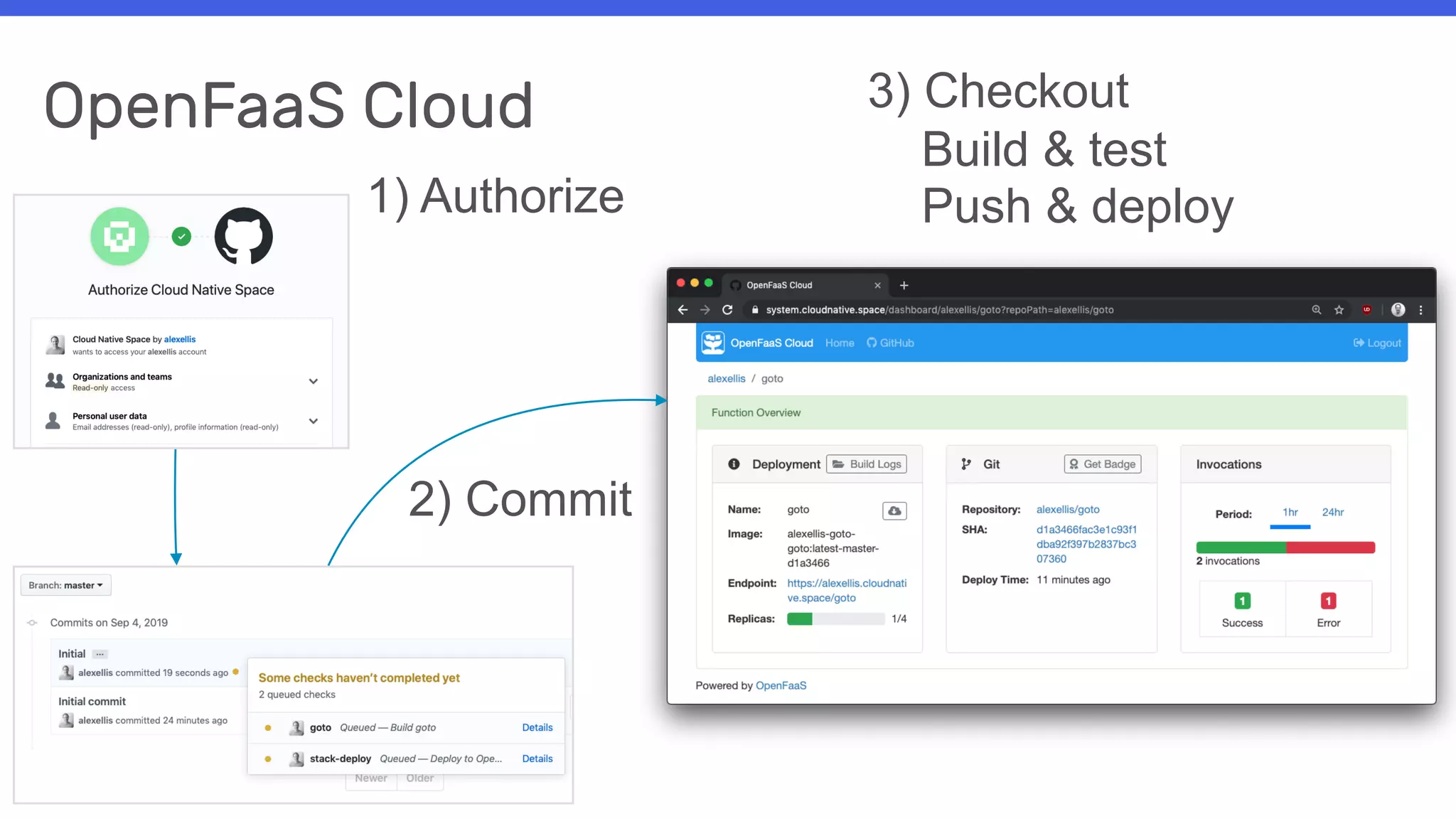Click the OpenFaaS Cloud logo icon
The image size is (1456, 819).
[712, 343]
